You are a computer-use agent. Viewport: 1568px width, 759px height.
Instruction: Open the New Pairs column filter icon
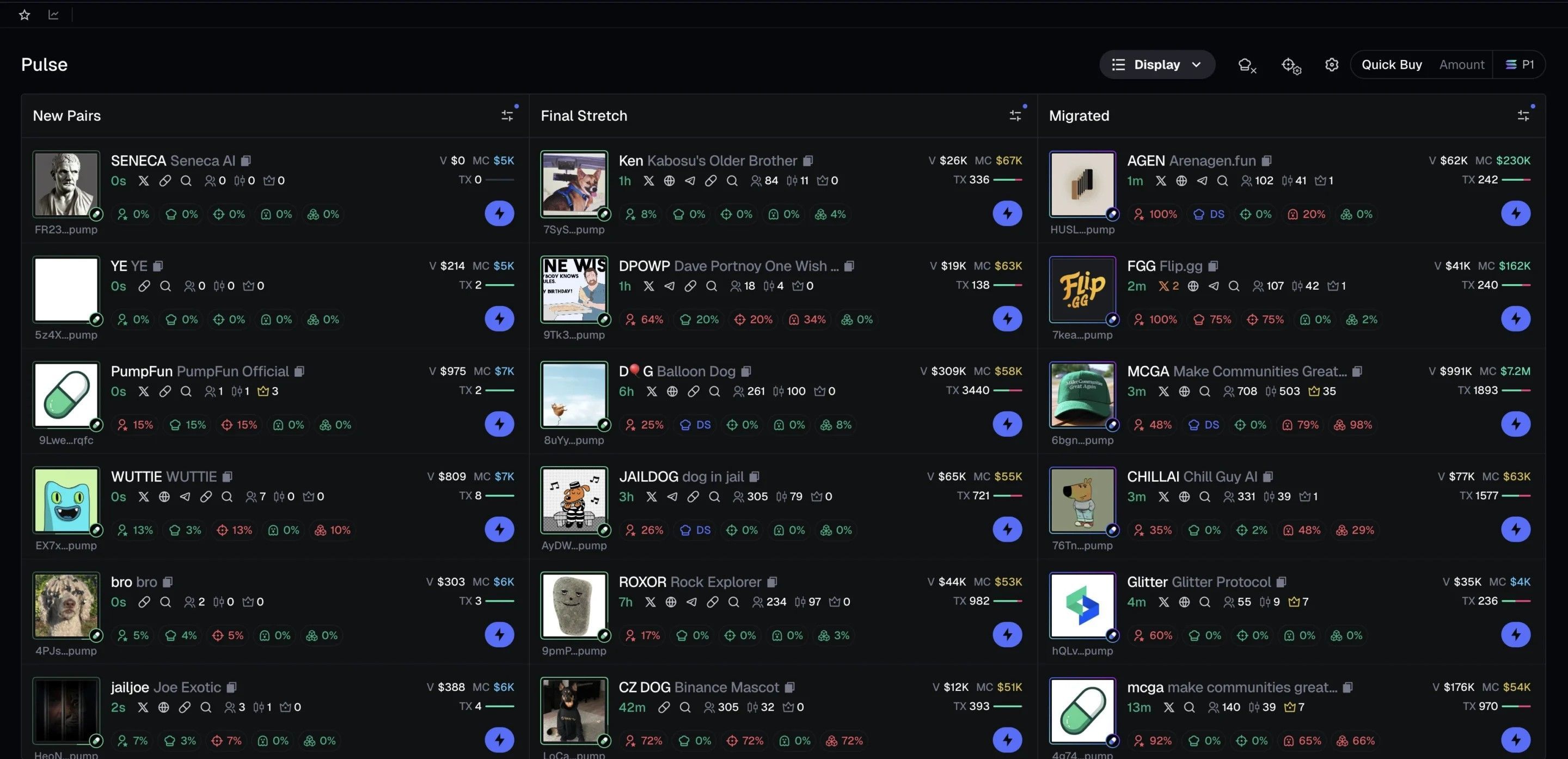pyautogui.click(x=507, y=114)
